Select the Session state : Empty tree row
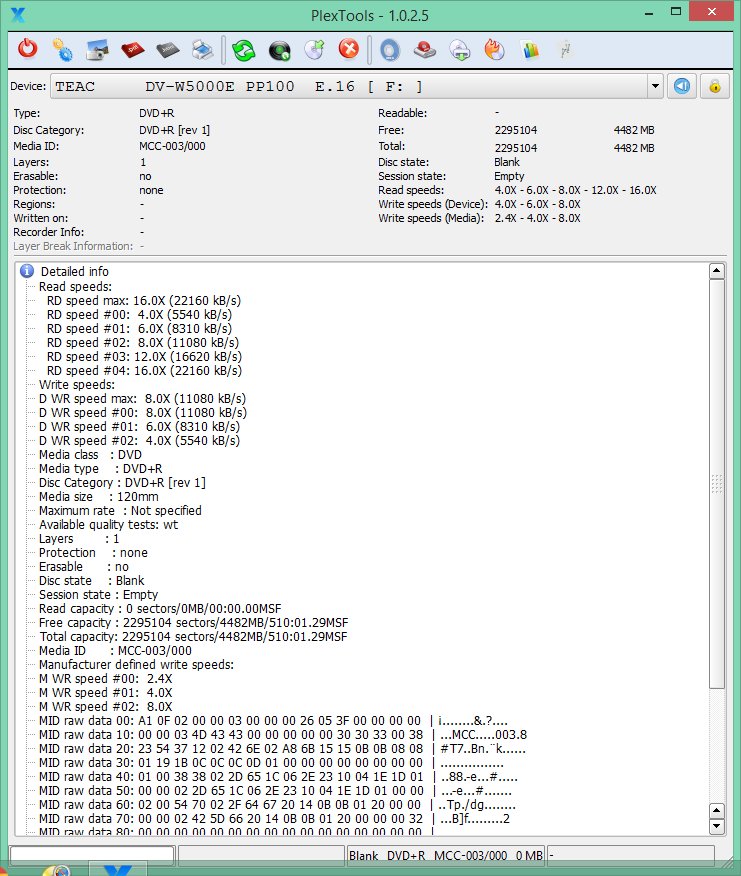The width and height of the screenshot is (741, 876). [98, 594]
